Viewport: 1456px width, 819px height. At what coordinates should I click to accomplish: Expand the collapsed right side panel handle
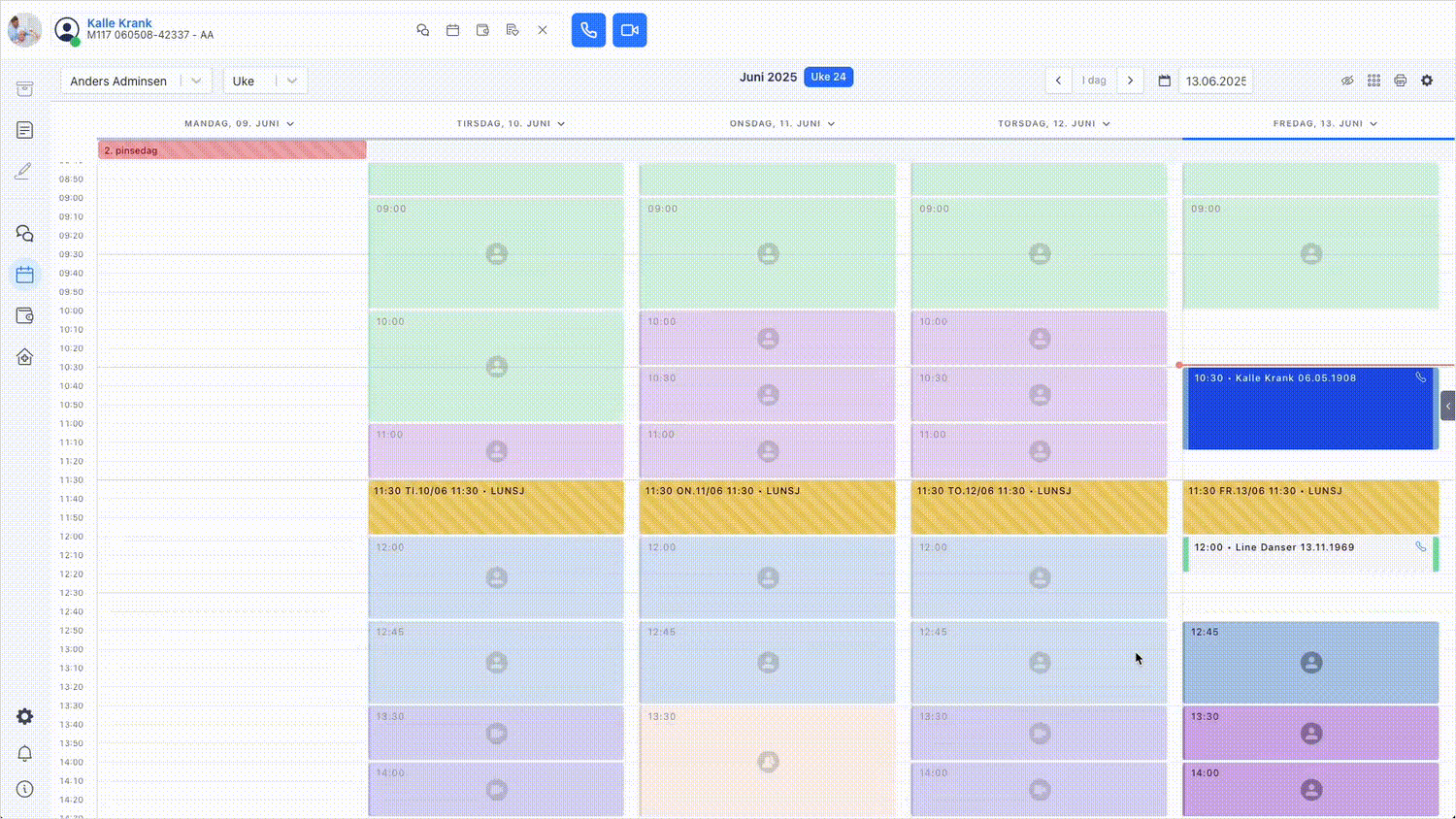tap(1447, 406)
